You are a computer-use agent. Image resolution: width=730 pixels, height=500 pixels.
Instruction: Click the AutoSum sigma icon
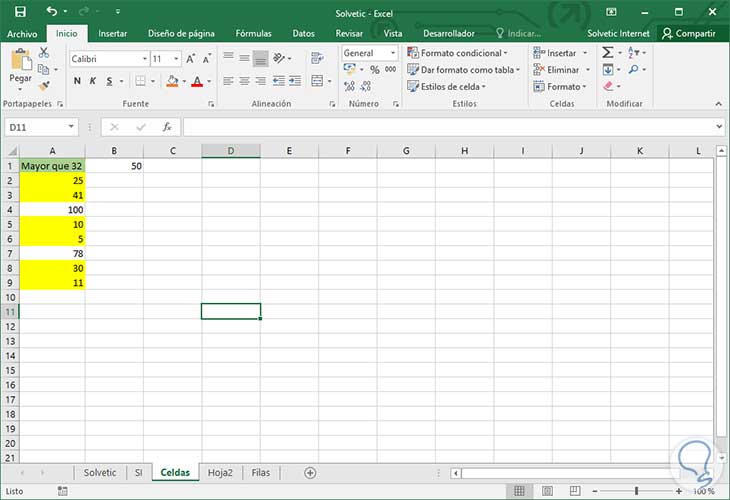coord(608,53)
